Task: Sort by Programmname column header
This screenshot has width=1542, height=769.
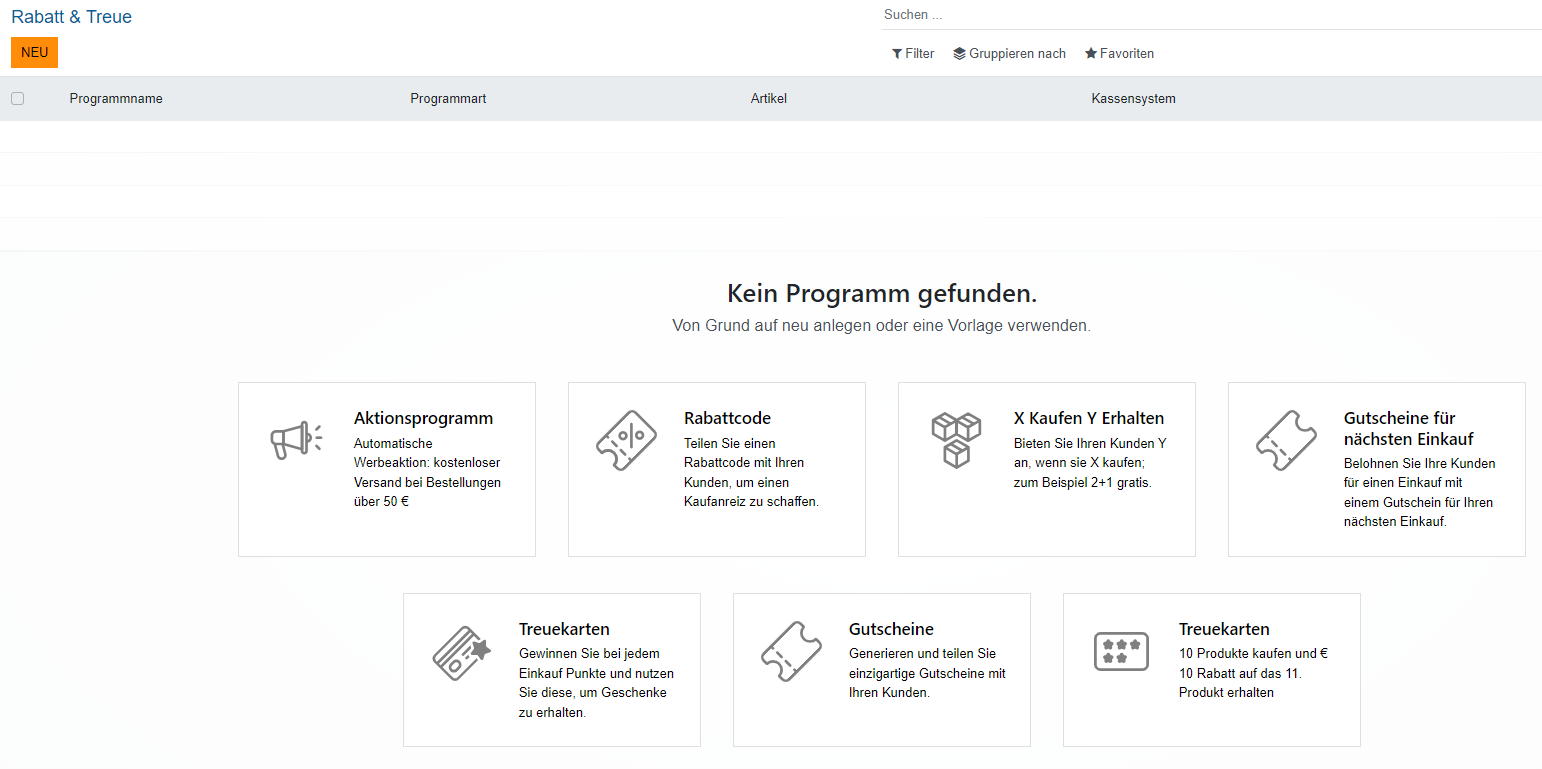Action: pyautogui.click(x=116, y=99)
